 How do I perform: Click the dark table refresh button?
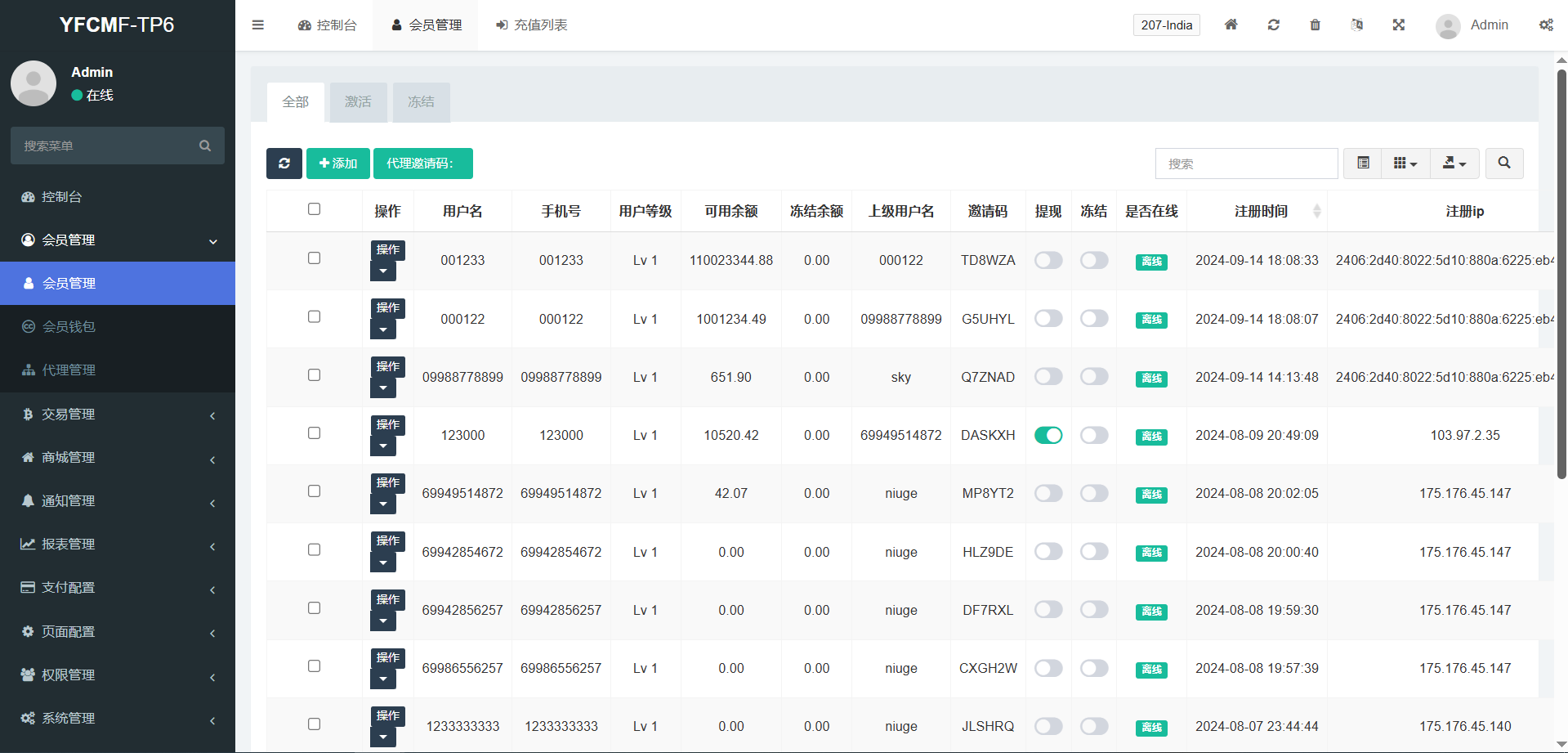(x=284, y=164)
